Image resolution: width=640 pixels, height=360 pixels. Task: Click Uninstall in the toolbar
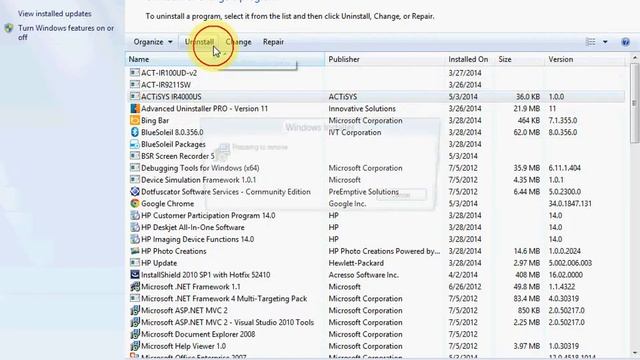pyautogui.click(x=199, y=42)
